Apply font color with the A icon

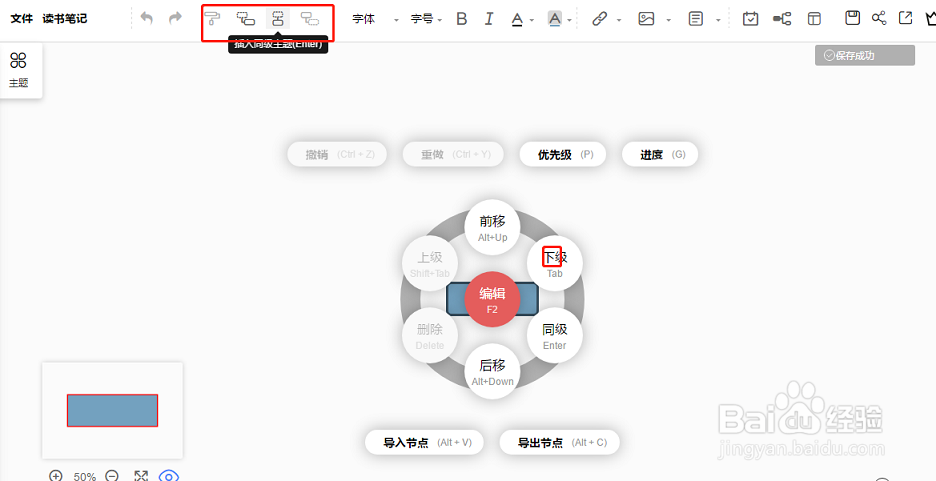[518, 19]
